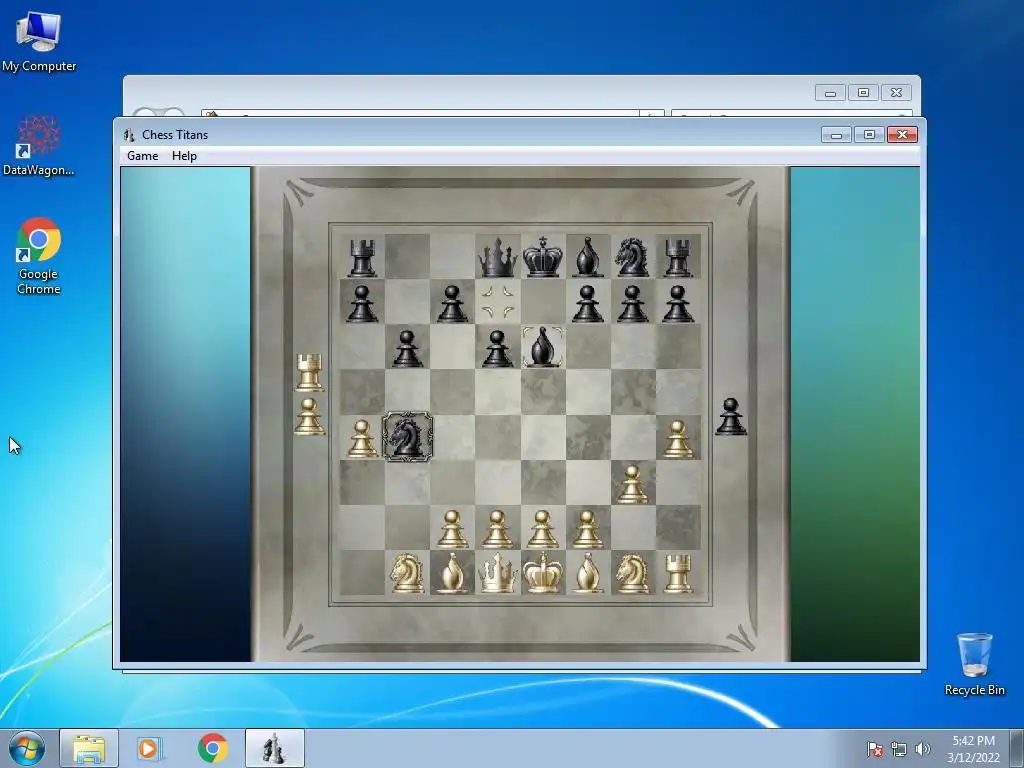Click the white pawn on d2
This screenshot has width=1024, height=768.
point(497,528)
